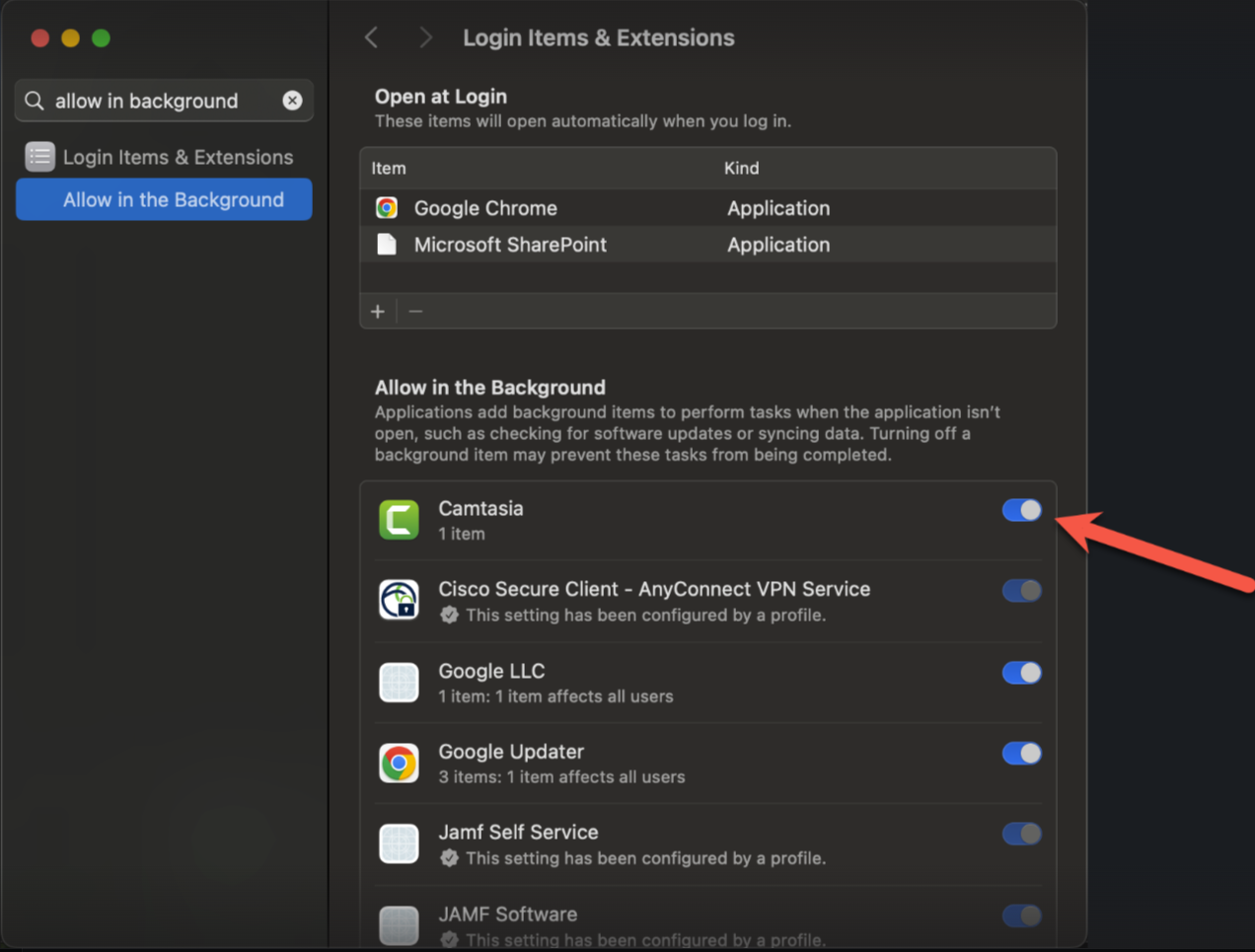Toggle Google Updater background permission
The width and height of the screenshot is (1255, 952).
click(x=1021, y=754)
